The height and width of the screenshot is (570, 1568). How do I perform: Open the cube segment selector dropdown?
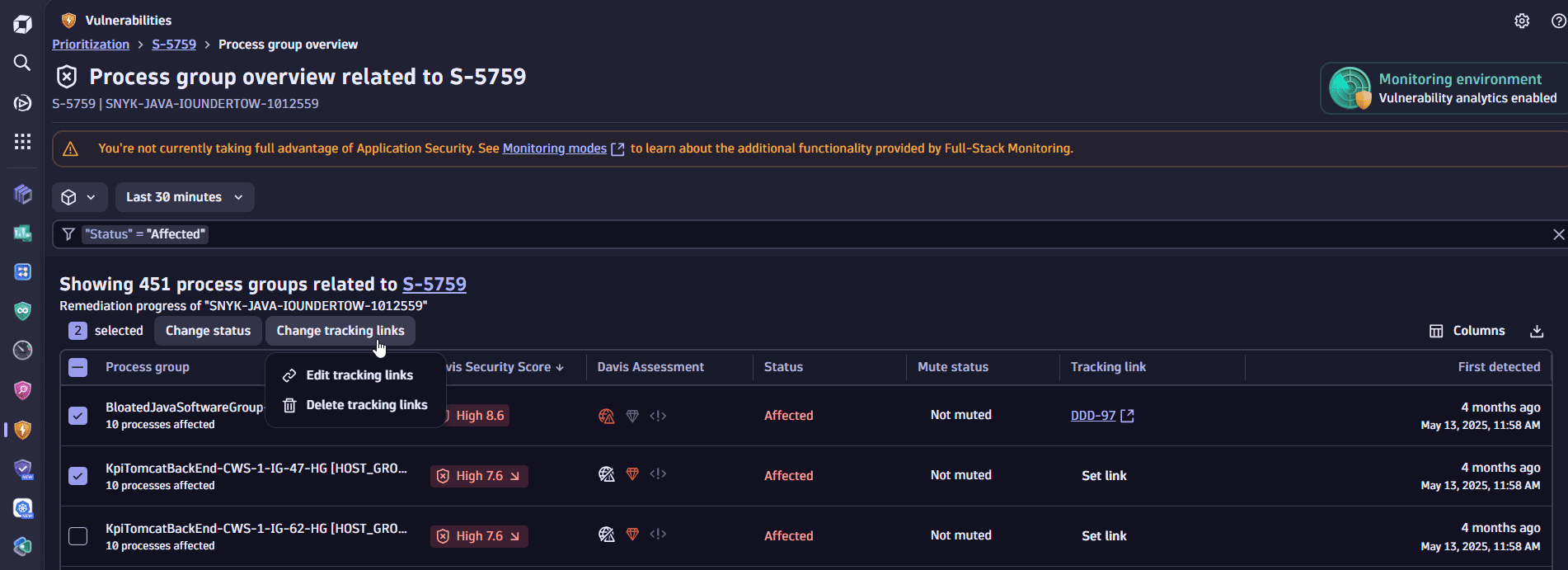tap(79, 197)
